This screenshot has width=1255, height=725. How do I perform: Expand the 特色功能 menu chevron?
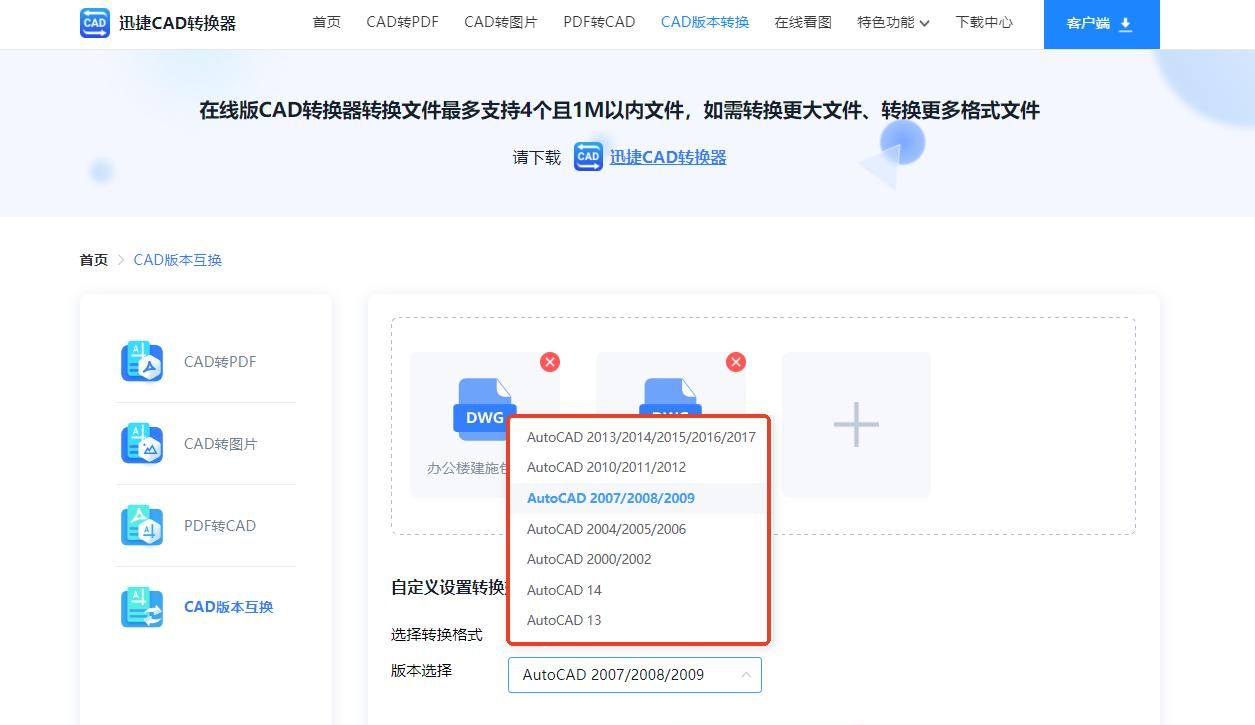point(923,21)
